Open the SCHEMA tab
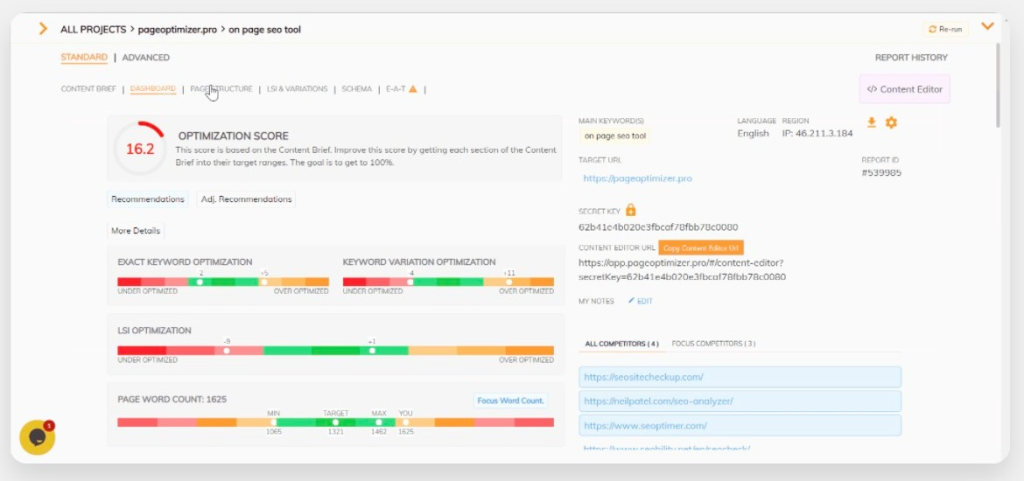 357,89
